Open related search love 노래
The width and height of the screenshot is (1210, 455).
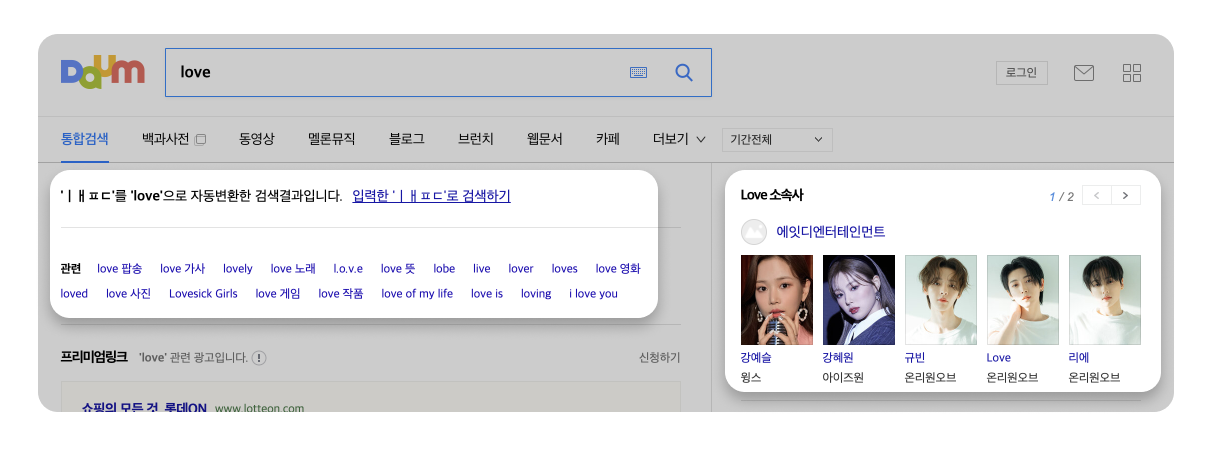(293, 268)
